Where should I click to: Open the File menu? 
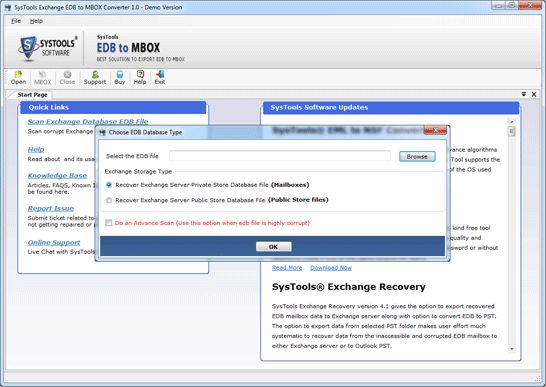[16, 21]
